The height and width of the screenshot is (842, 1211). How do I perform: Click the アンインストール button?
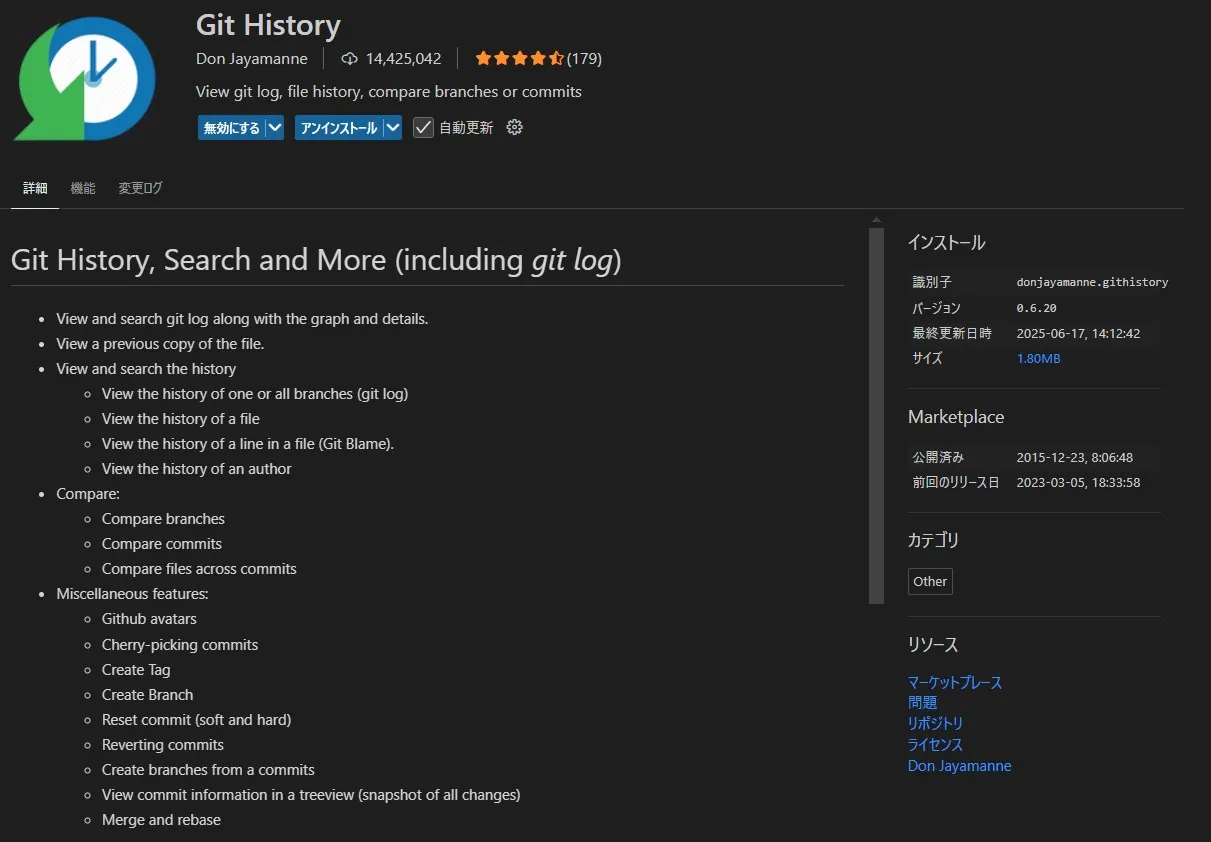pyautogui.click(x=339, y=128)
